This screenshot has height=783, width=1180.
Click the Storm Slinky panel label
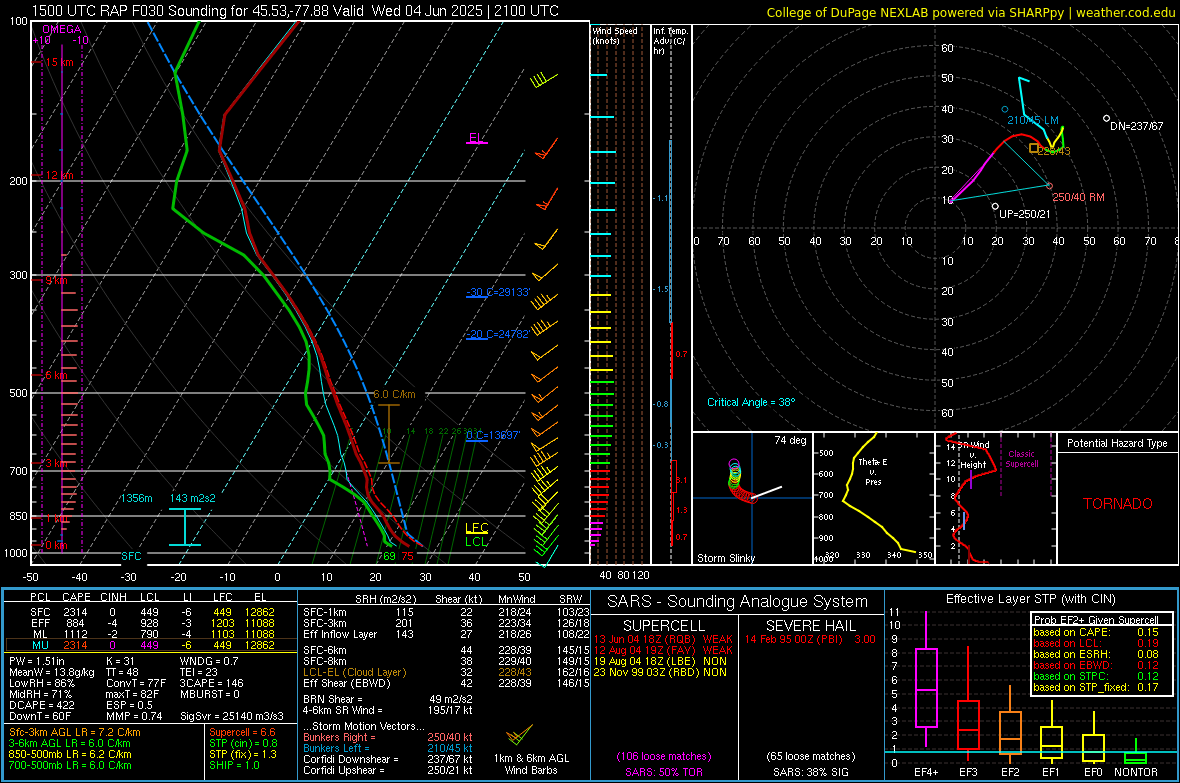point(726,558)
